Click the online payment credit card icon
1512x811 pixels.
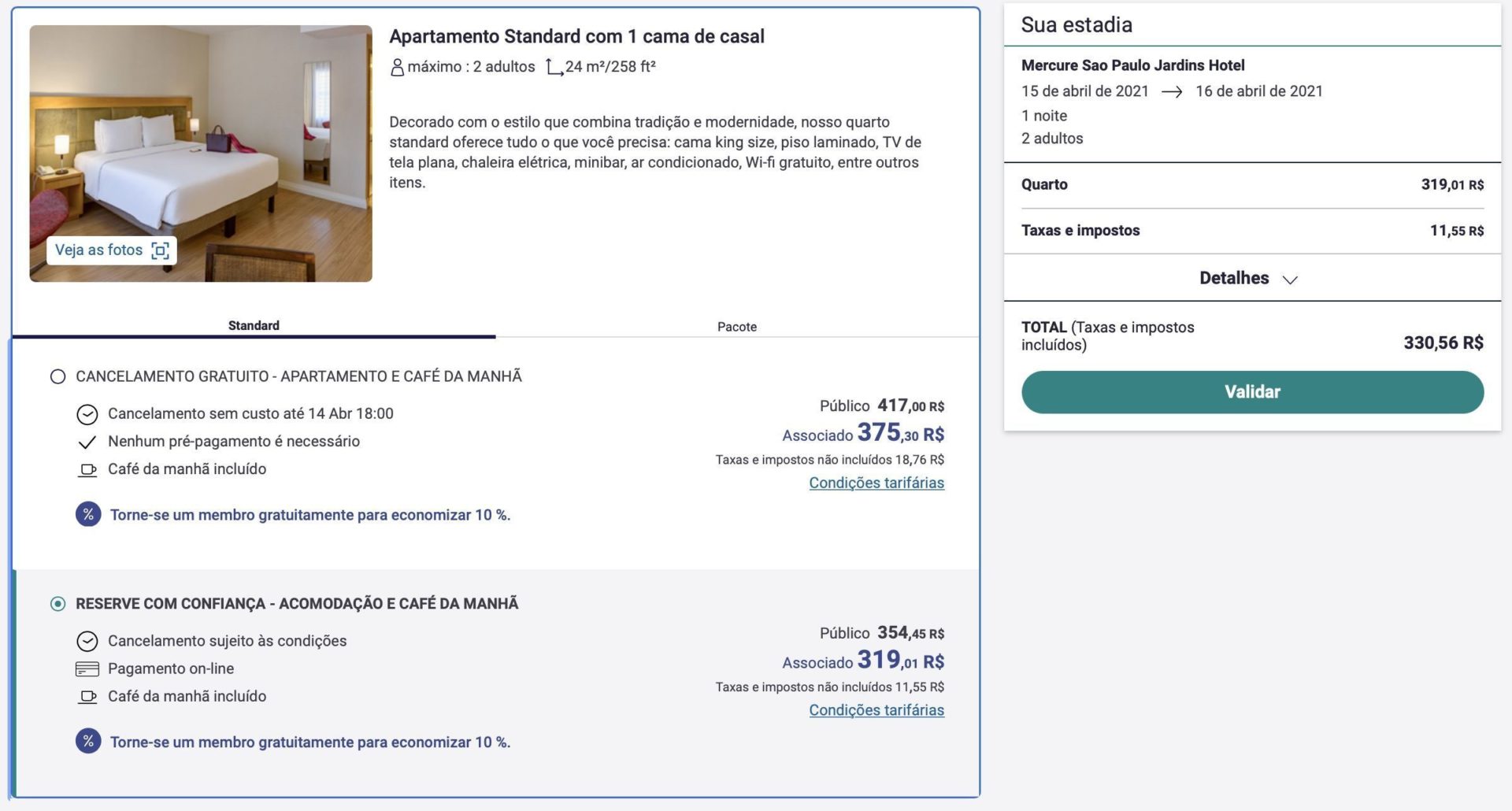coord(87,669)
